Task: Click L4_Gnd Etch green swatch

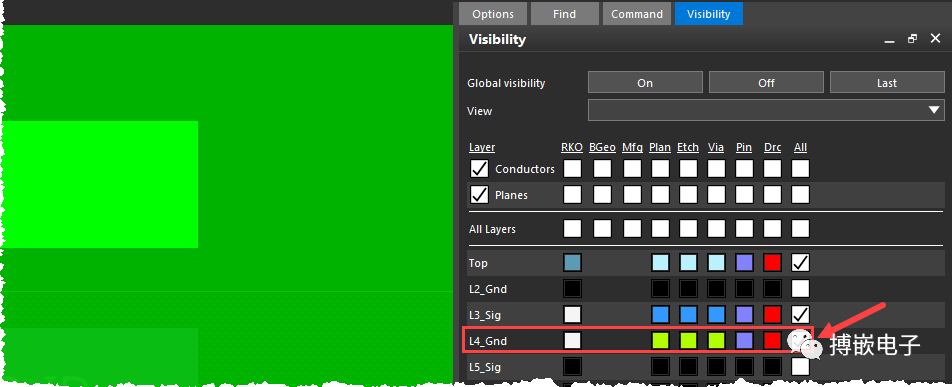Action: point(688,340)
